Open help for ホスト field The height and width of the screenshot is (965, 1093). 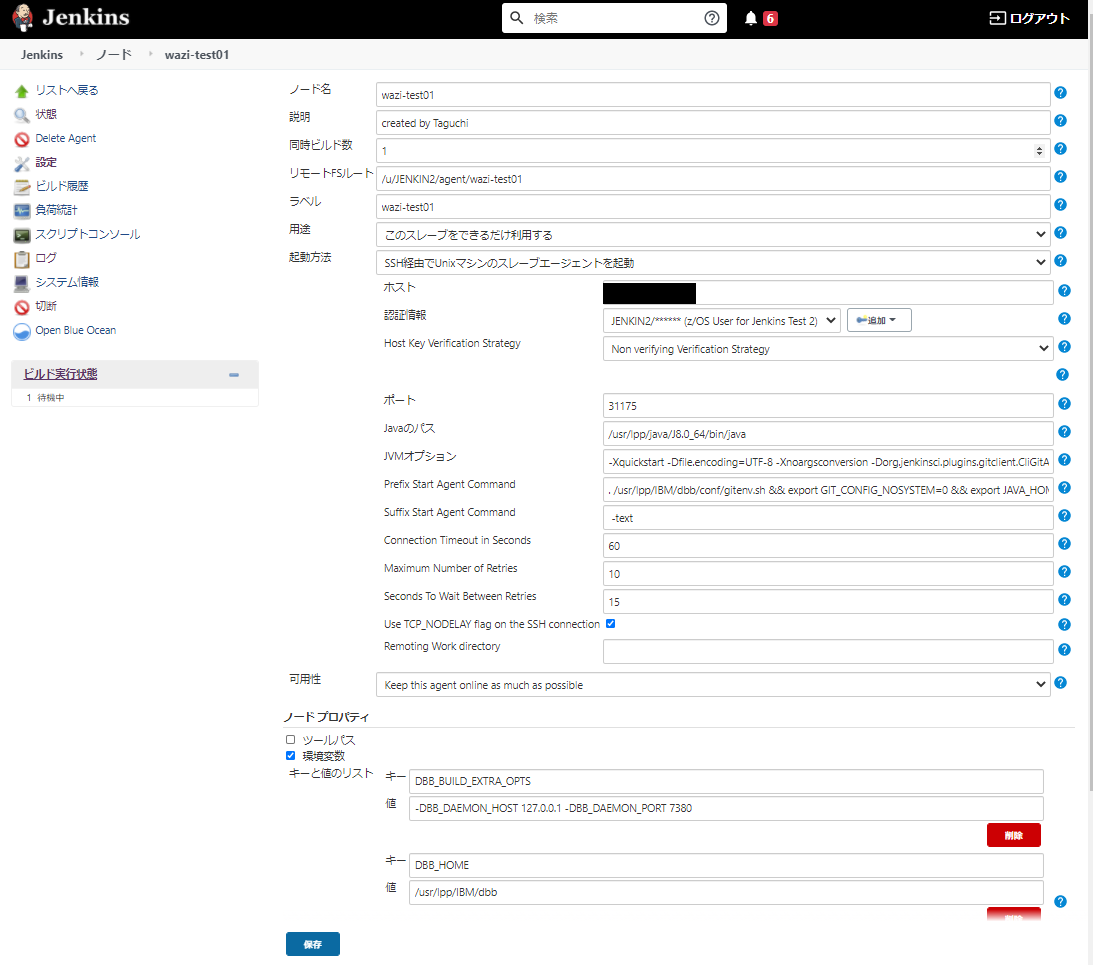1064,291
